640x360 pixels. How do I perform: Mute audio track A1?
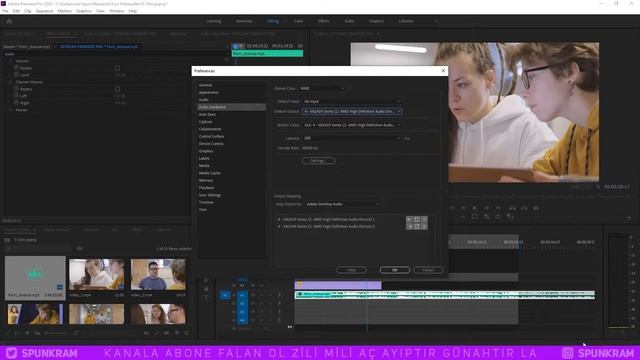(261, 295)
